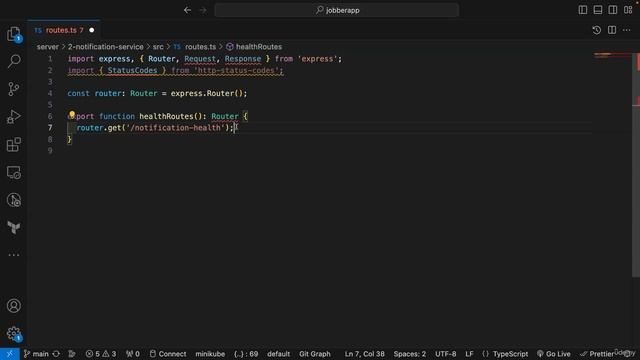640x360 pixels.
Task: Select the routes.ts editor tab
Action: coord(64,30)
